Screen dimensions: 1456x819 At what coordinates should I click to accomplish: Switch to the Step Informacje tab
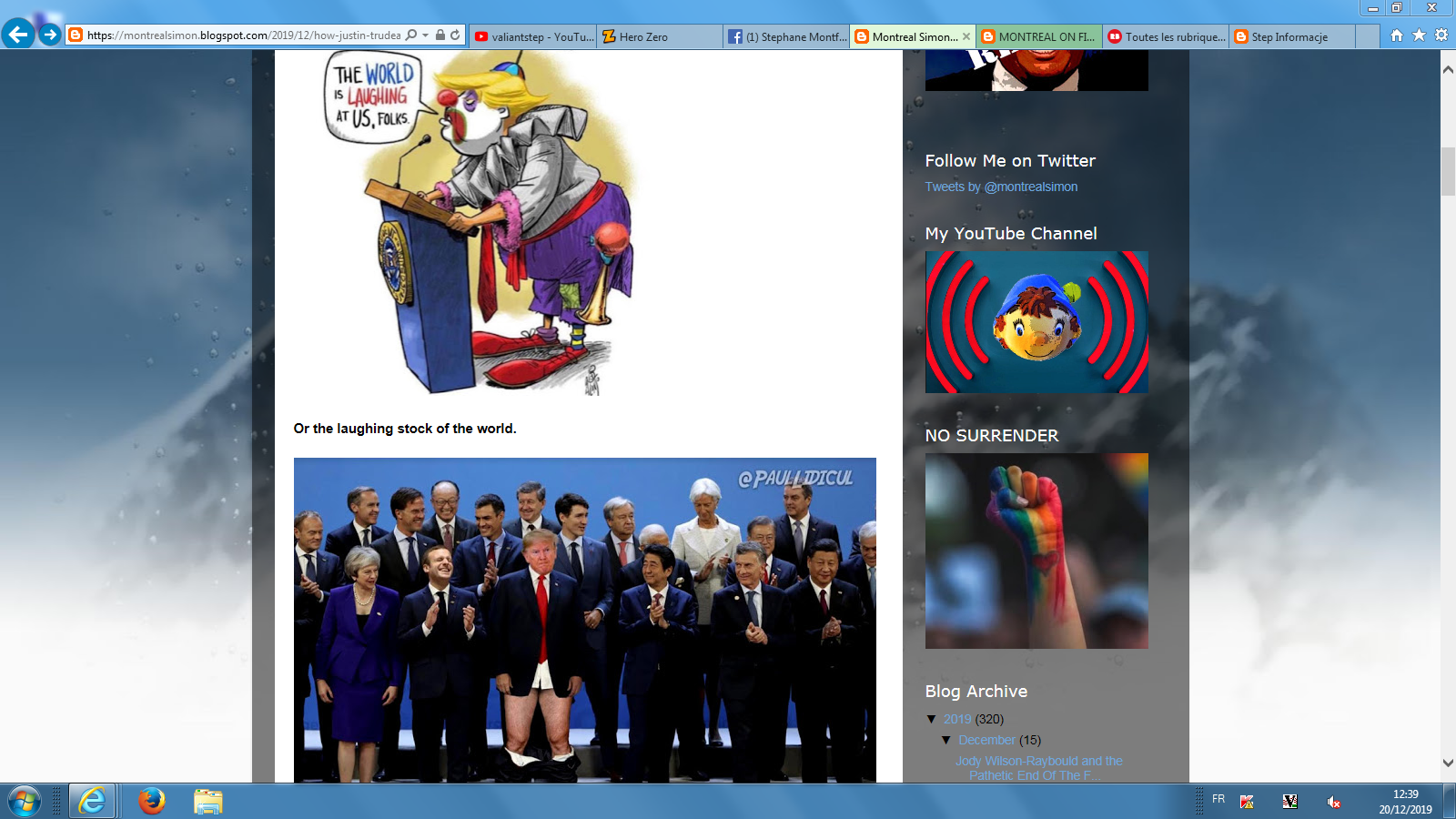tap(1292, 37)
